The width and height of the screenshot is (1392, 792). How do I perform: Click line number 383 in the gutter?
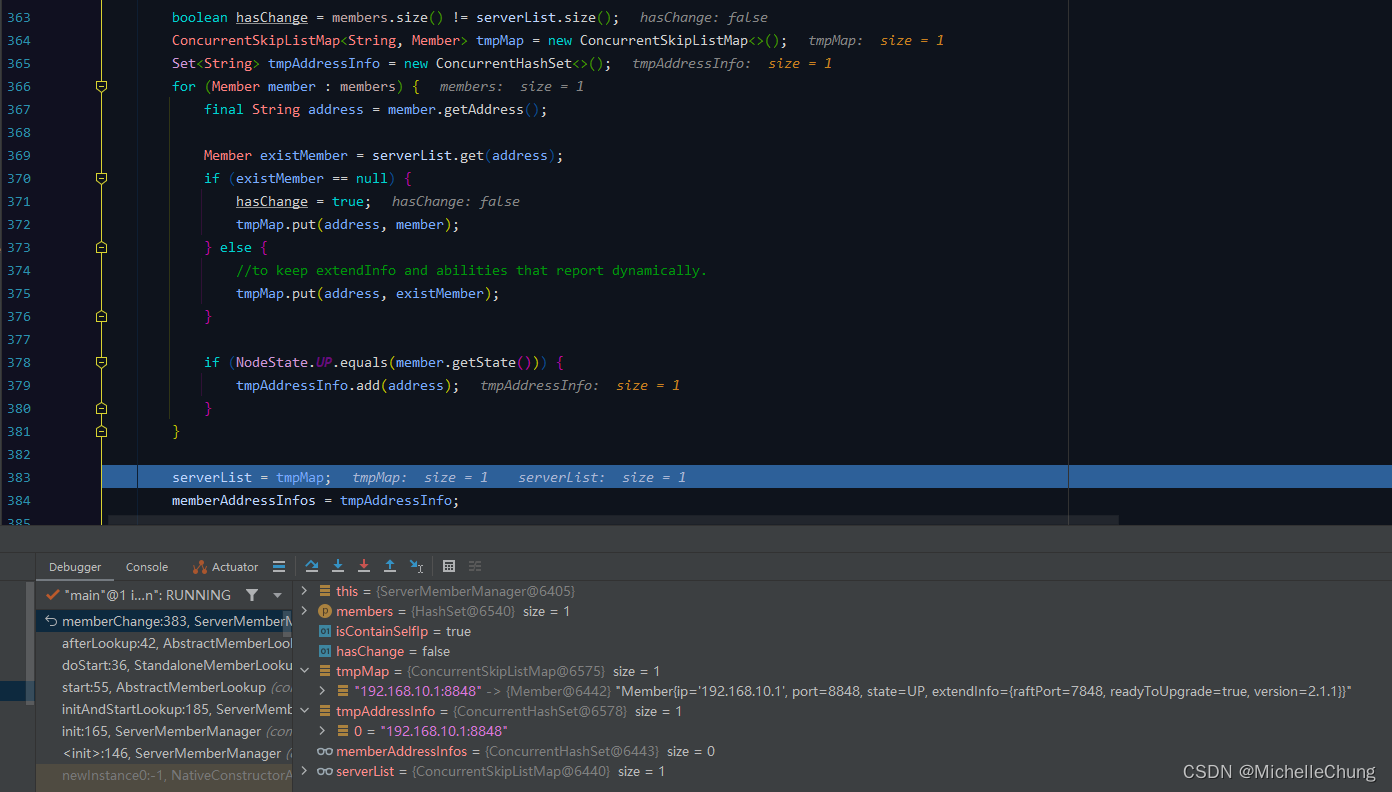click(18, 477)
